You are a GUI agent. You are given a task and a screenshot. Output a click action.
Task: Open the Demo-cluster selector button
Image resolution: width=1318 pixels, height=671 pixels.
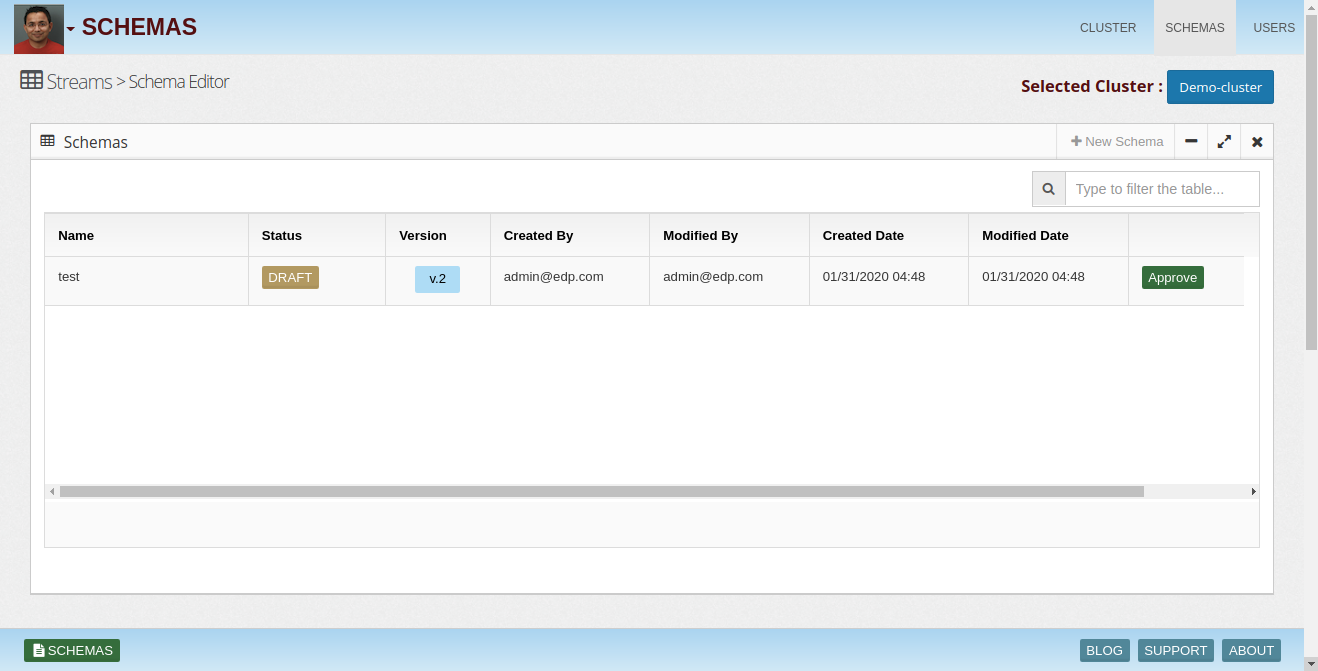(x=1220, y=87)
